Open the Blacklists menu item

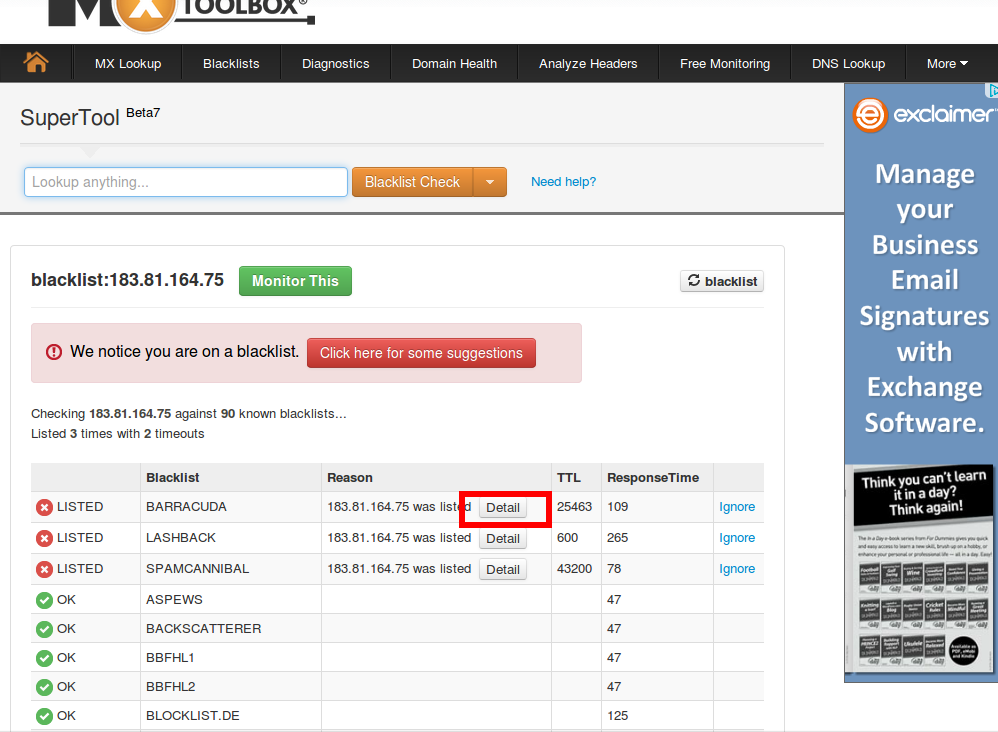tap(231, 64)
